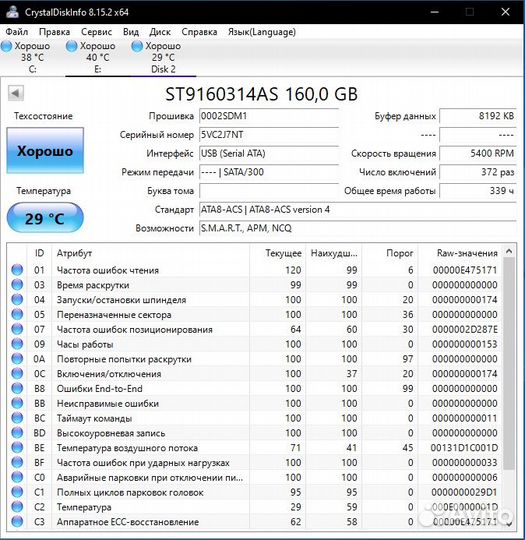Click the rotation speed value 5400 RPM

pos(478,153)
